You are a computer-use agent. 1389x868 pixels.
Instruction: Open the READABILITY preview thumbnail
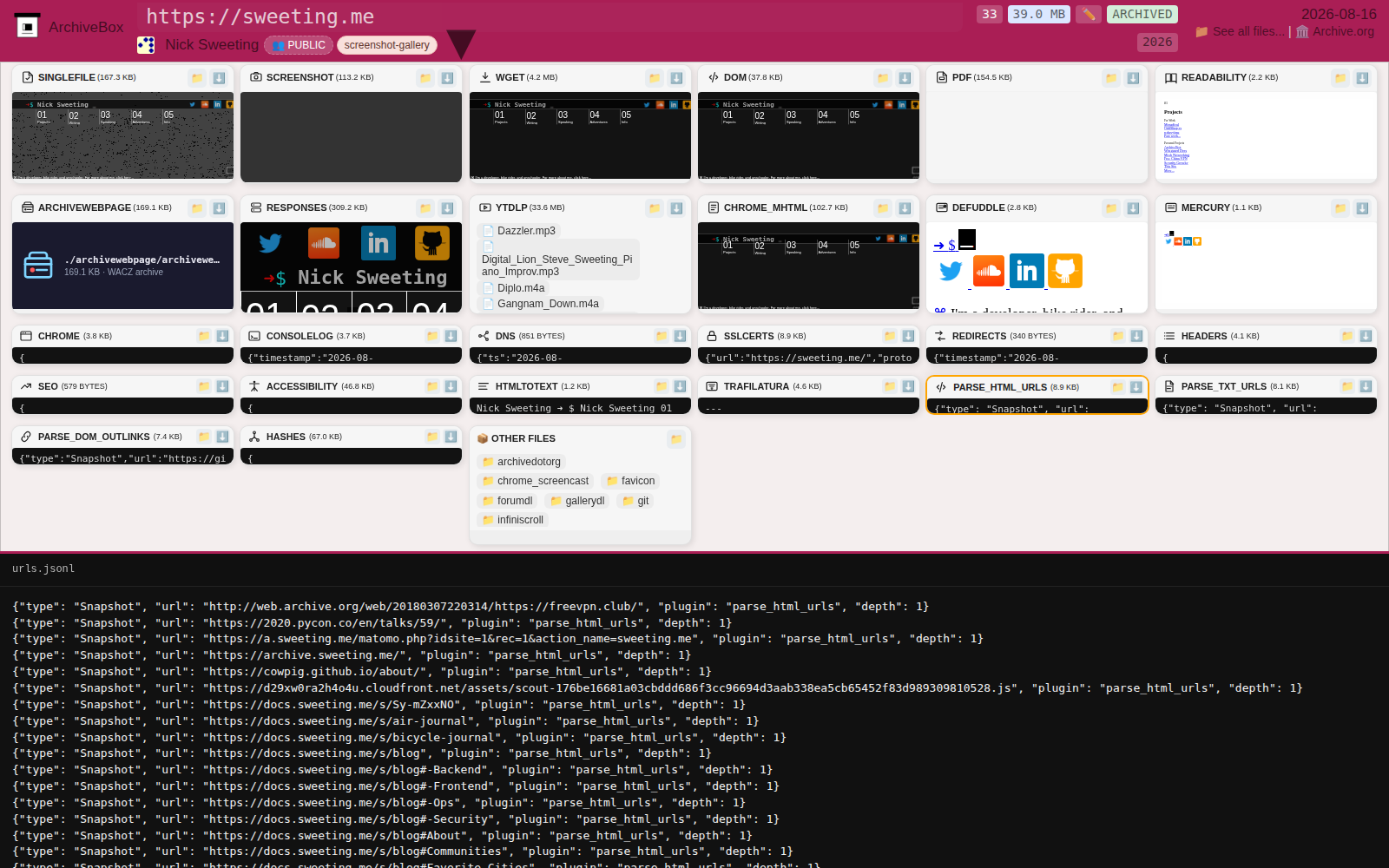click(1266, 137)
